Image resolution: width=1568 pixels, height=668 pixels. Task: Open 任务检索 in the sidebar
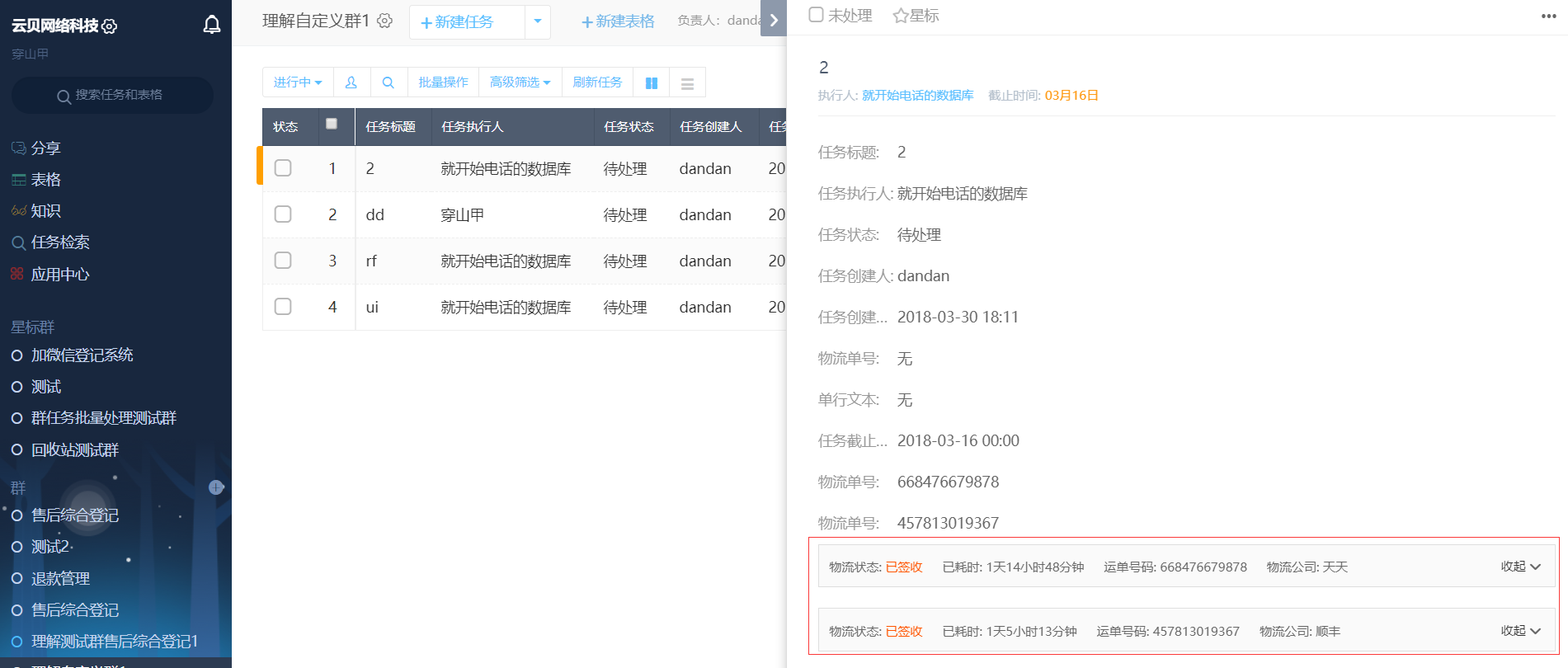pyautogui.click(x=59, y=242)
